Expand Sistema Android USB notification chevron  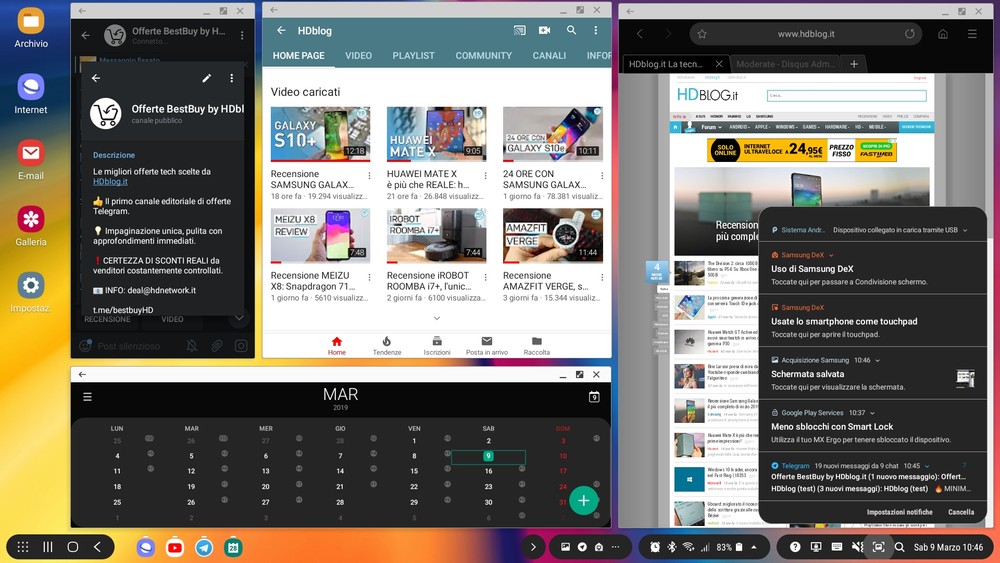click(x=965, y=230)
